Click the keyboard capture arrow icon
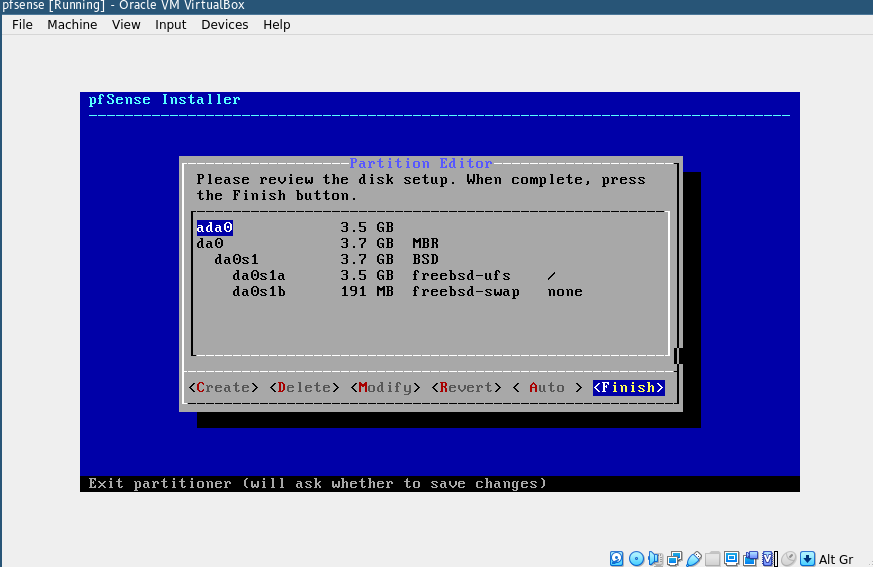This screenshot has height=567, width=873. pos(807,559)
